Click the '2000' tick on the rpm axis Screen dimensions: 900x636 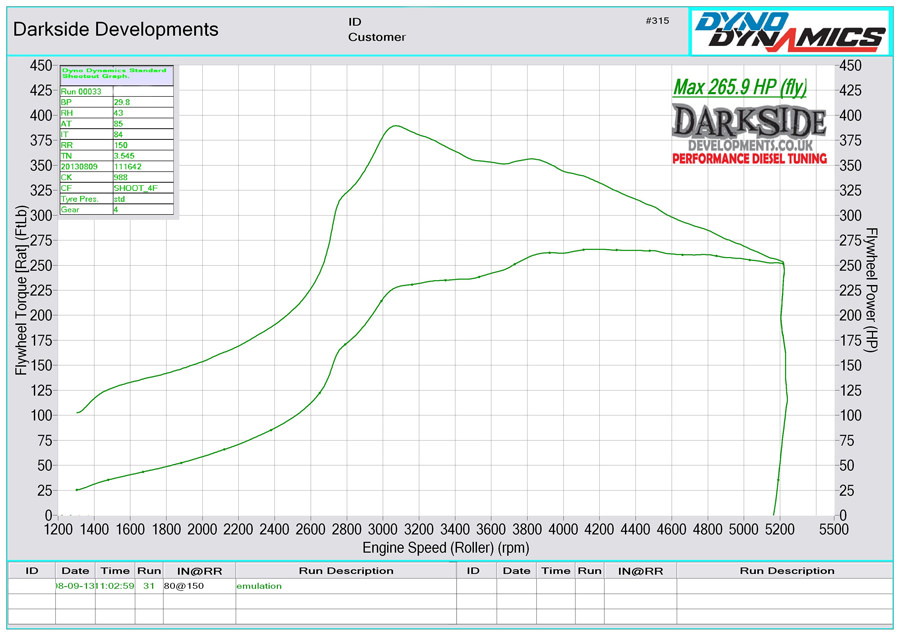pyautogui.click(x=202, y=529)
